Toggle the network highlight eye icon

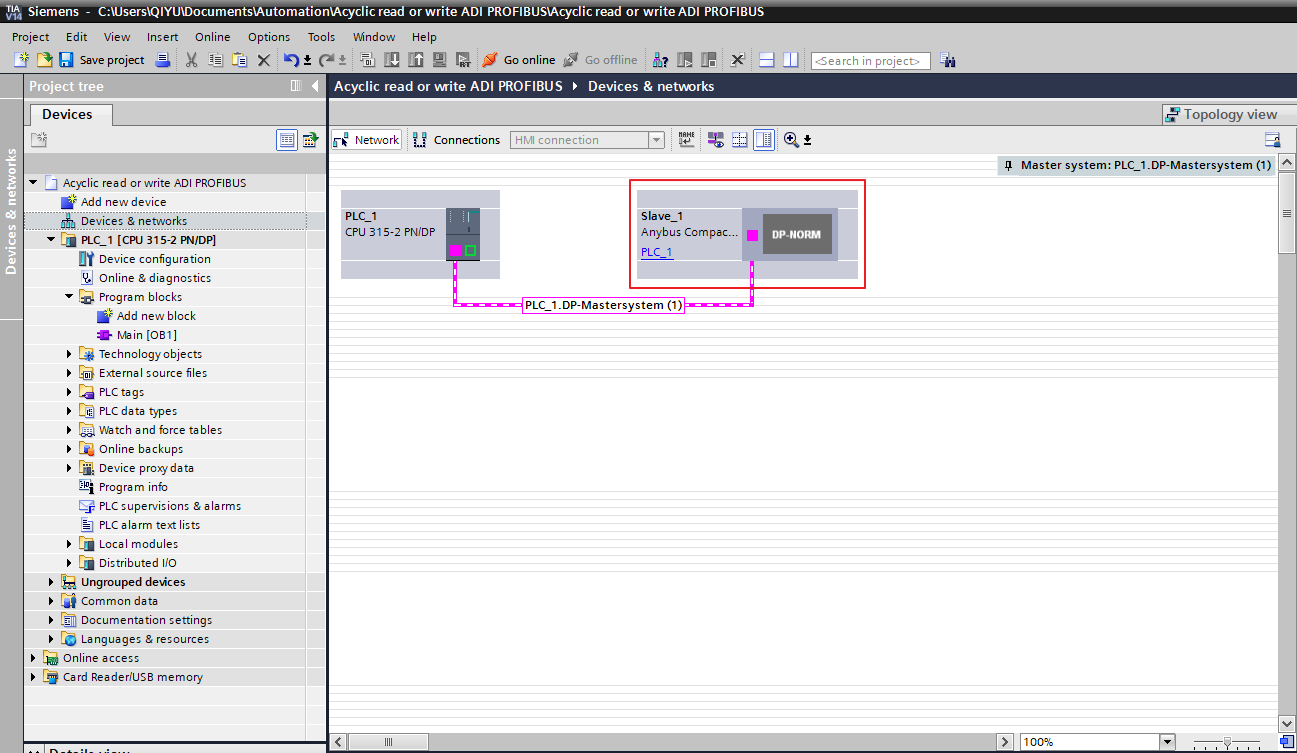(716, 140)
